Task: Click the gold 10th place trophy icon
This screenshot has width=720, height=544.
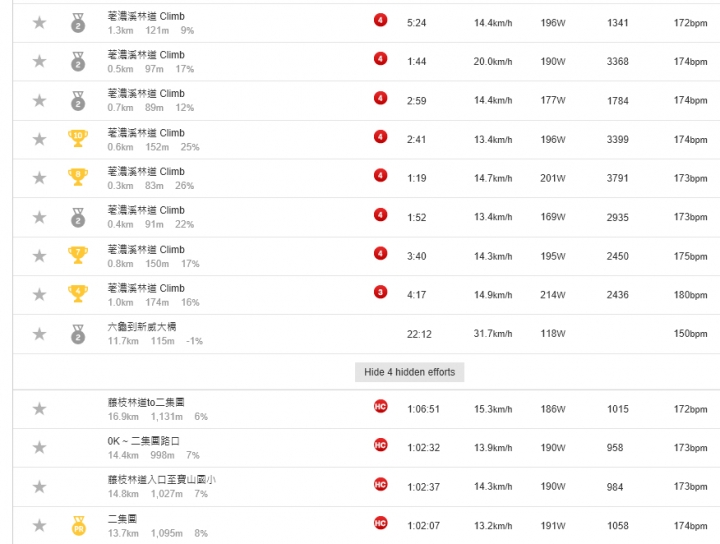Action: pyautogui.click(x=78, y=139)
